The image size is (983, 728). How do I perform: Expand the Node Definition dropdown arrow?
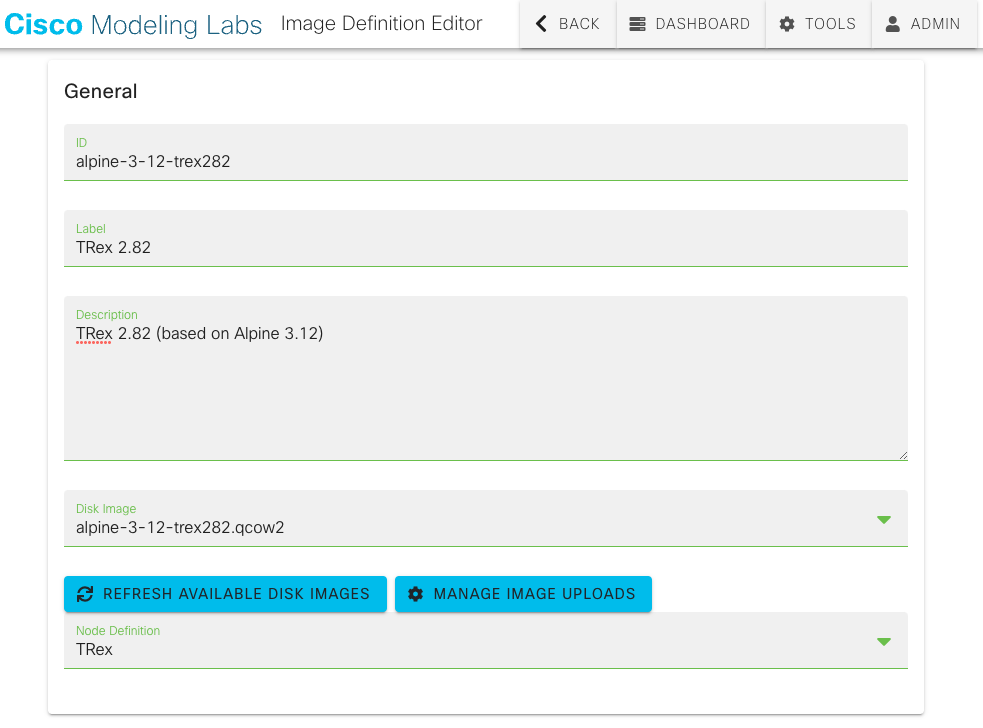click(884, 641)
